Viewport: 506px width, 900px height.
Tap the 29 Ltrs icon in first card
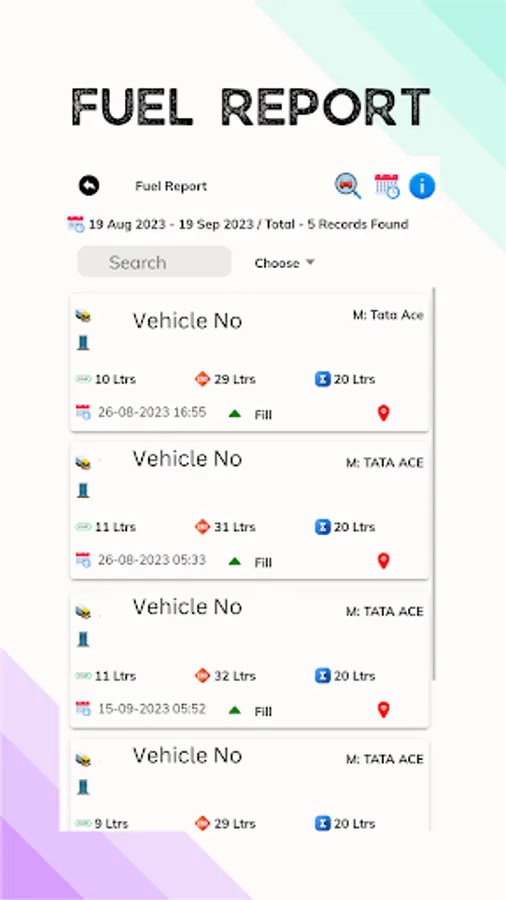[x=202, y=379]
